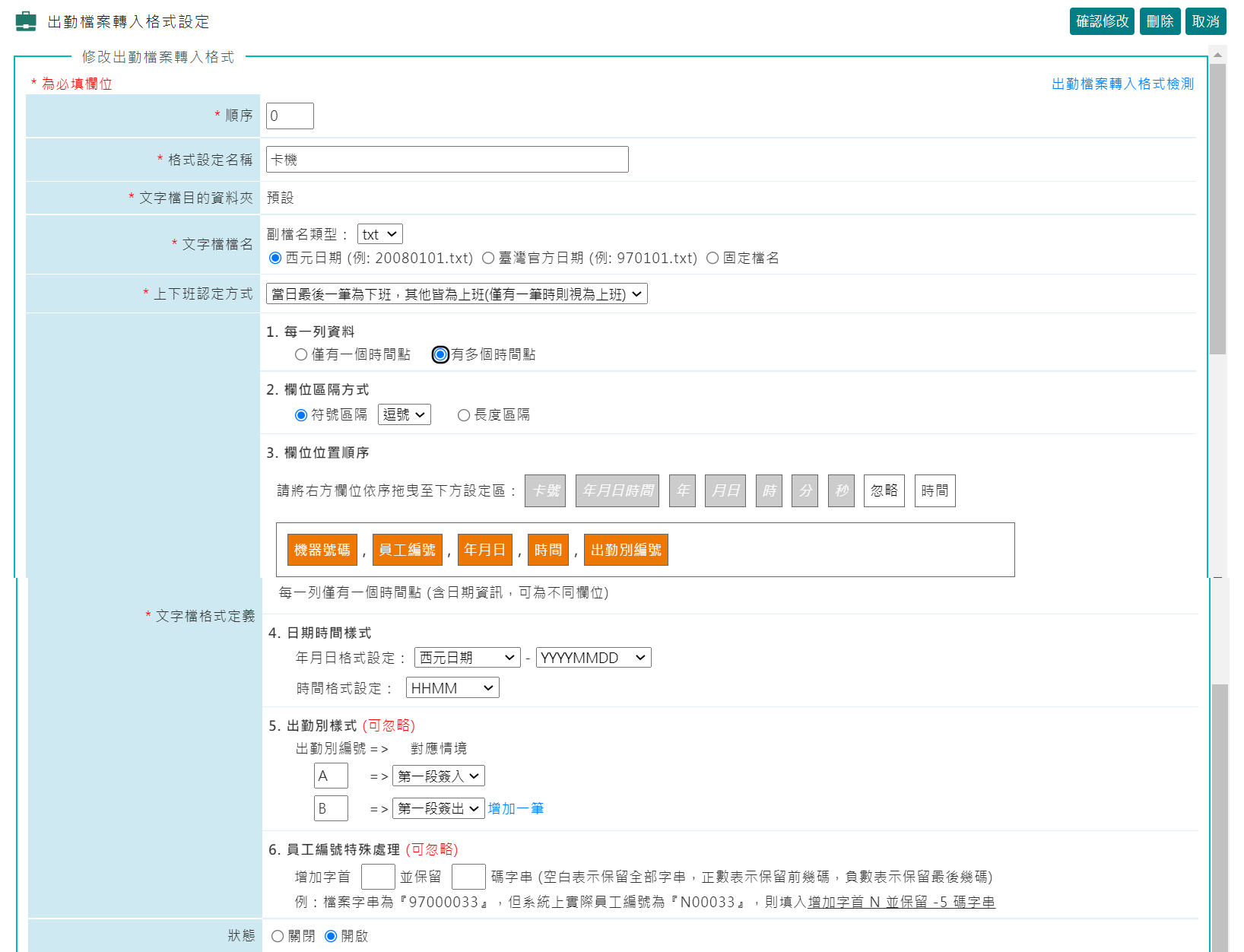
Task: Open the 逗號 separator symbol dropdown
Action: pos(404,414)
